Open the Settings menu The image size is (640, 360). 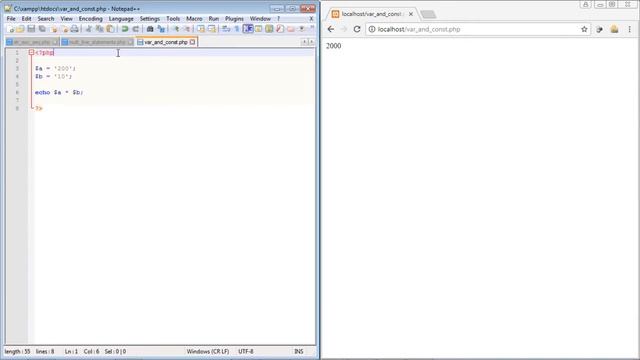150,19
